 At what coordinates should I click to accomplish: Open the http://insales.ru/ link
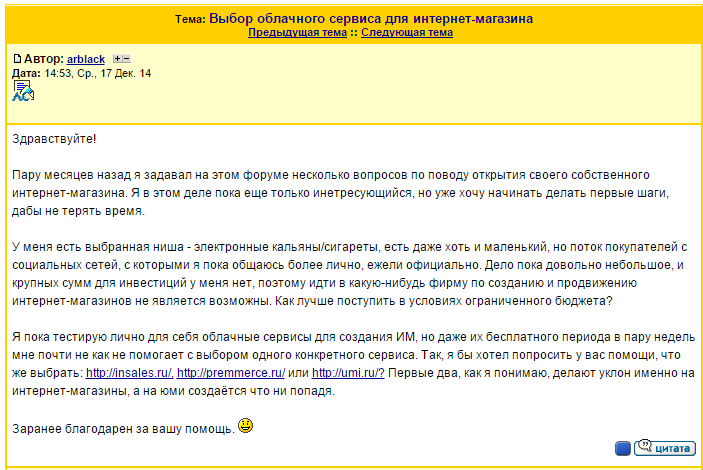(130, 373)
